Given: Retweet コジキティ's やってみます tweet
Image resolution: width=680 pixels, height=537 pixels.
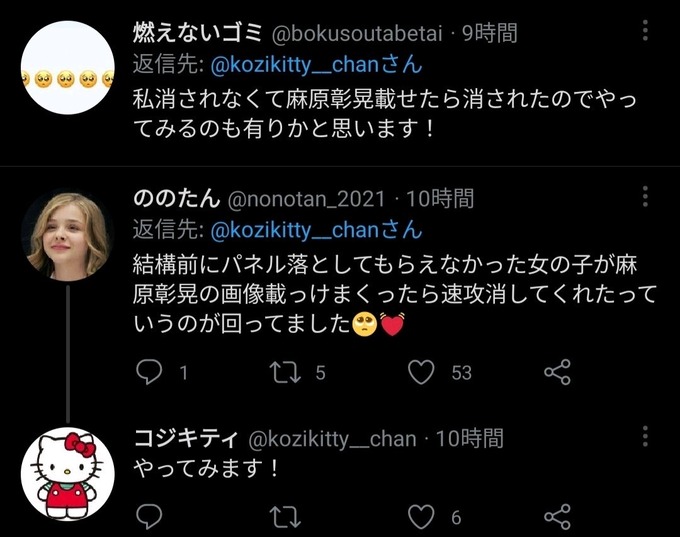Looking at the screenshot, I should pos(285,517).
